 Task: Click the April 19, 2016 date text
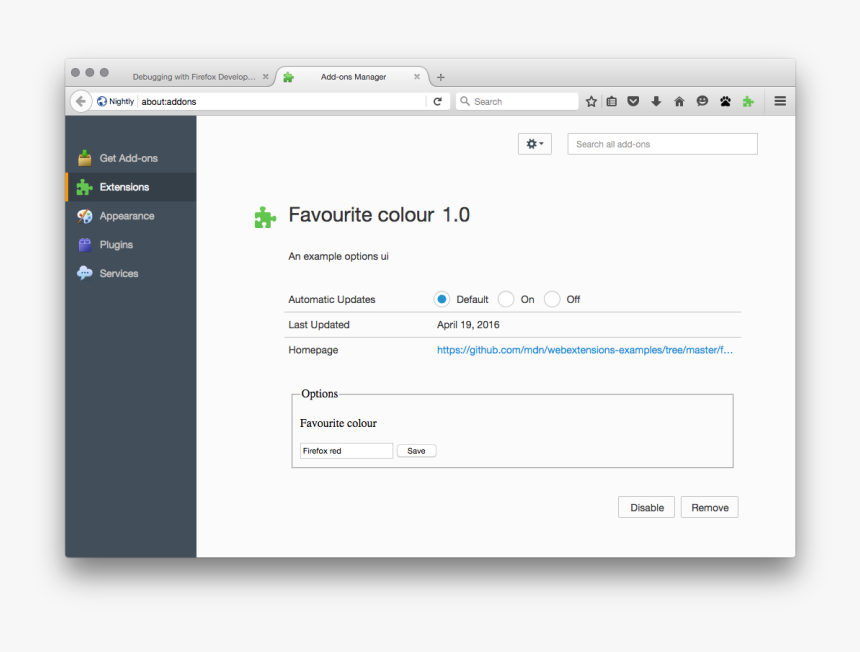(x=468, y=325)
